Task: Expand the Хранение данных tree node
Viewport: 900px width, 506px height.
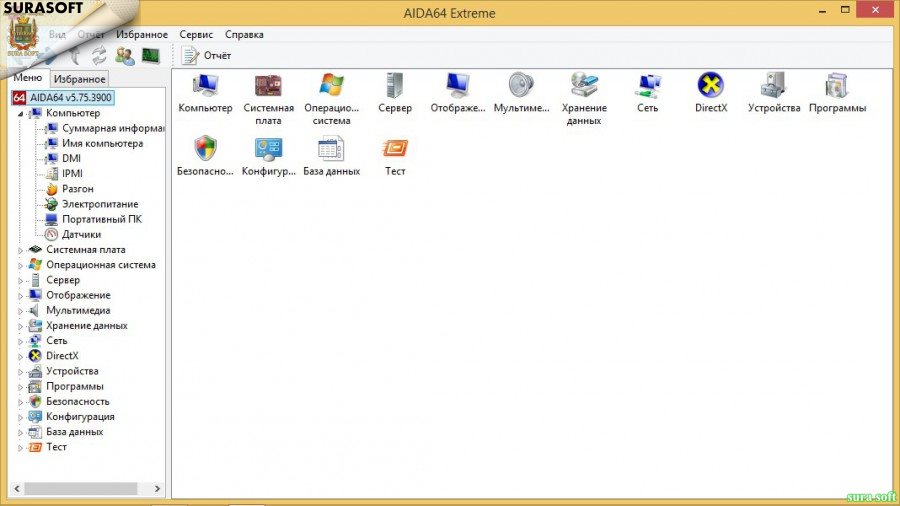Action: [x=20, y=326]
